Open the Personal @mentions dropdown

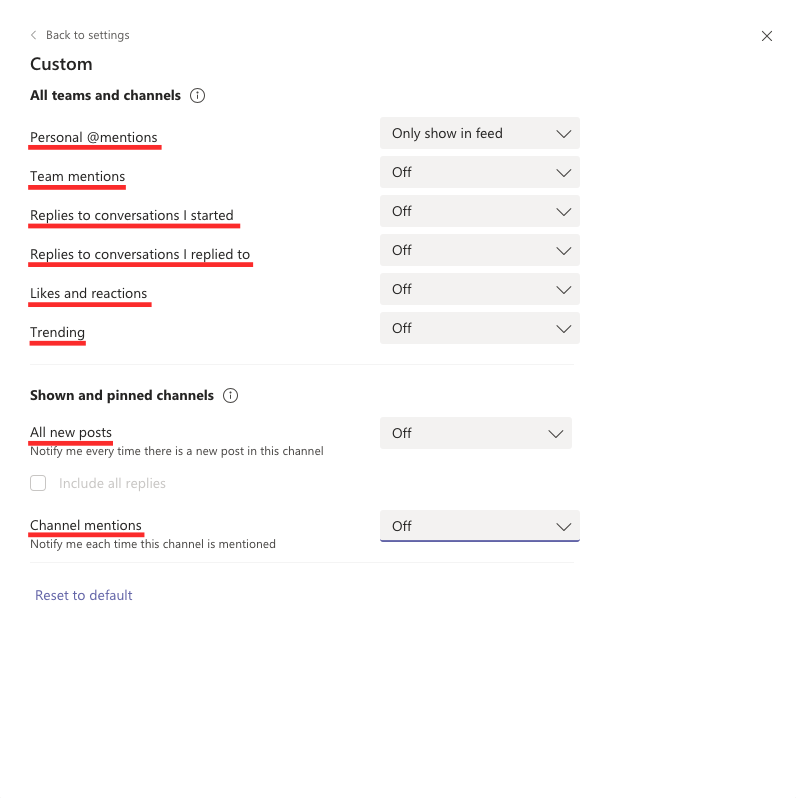click(x=479, y=133)
